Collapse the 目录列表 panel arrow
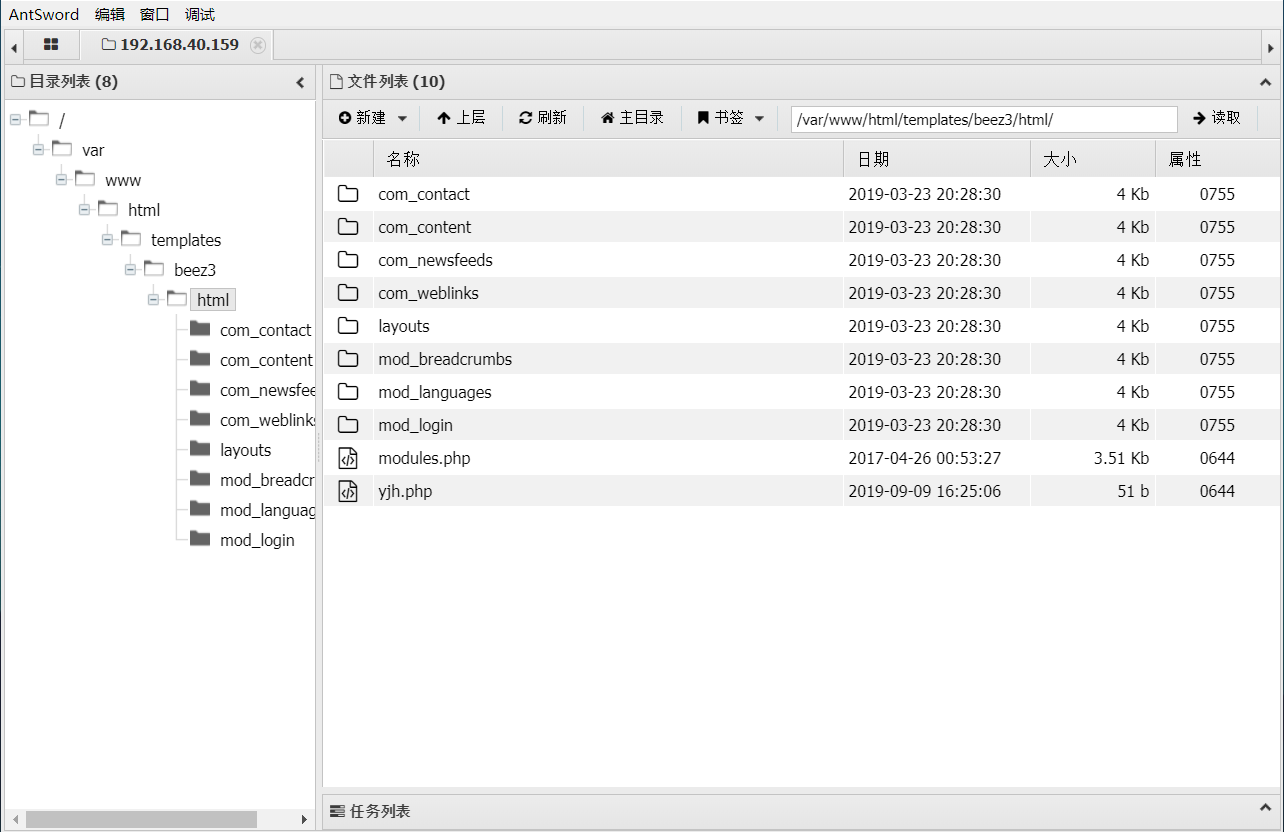Viewport: 1284px width, 832px height. (x=300, y=83)
